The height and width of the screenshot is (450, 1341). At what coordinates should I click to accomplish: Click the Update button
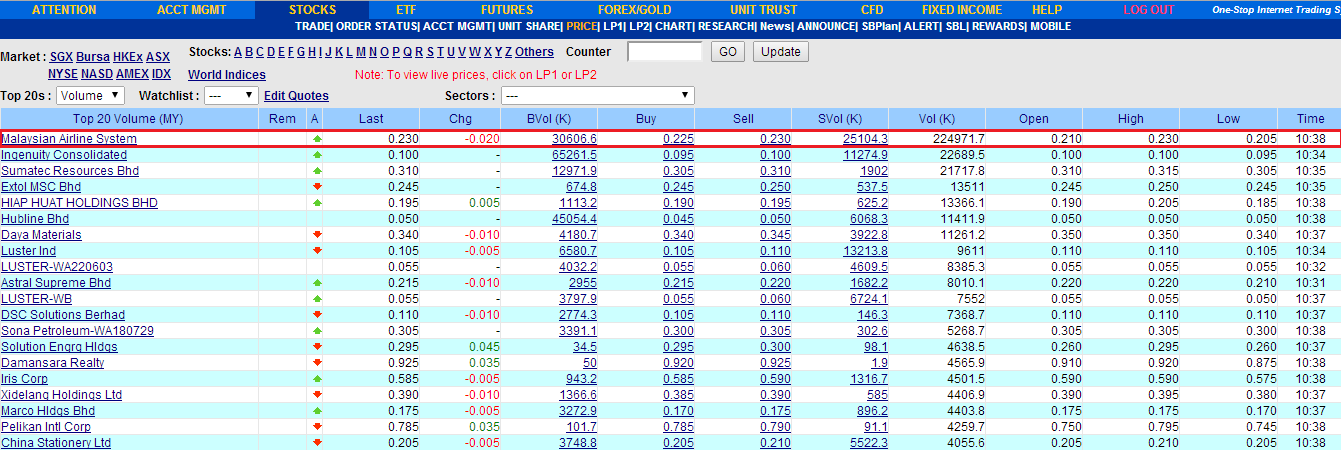(x=781, y=52)
